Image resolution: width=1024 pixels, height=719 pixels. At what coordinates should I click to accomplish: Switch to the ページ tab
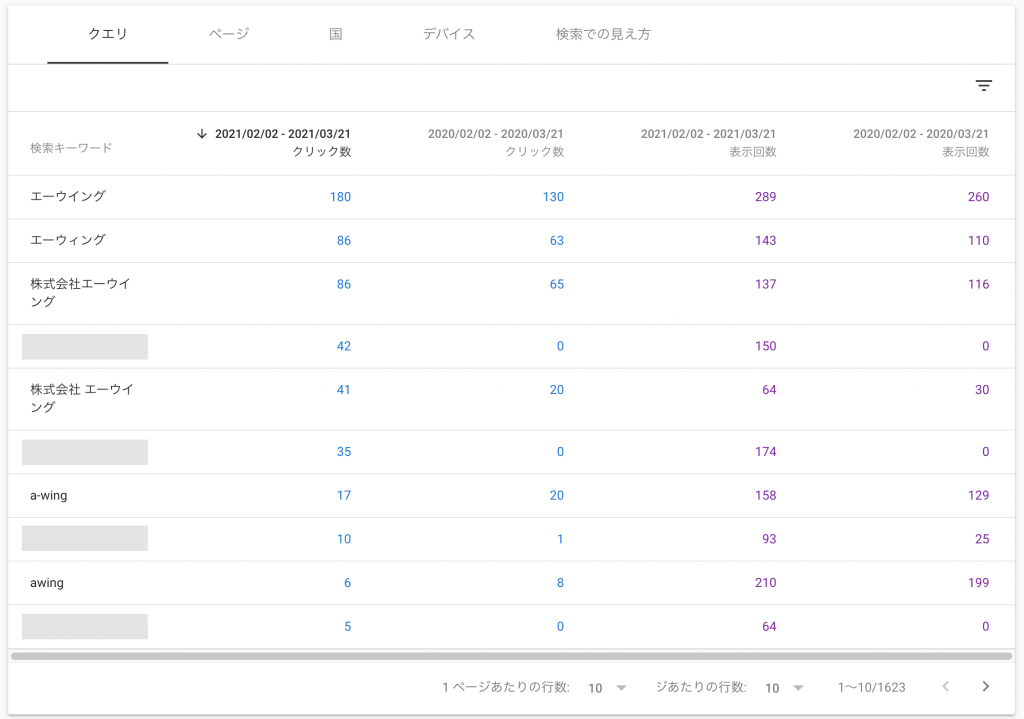point(229,34)
